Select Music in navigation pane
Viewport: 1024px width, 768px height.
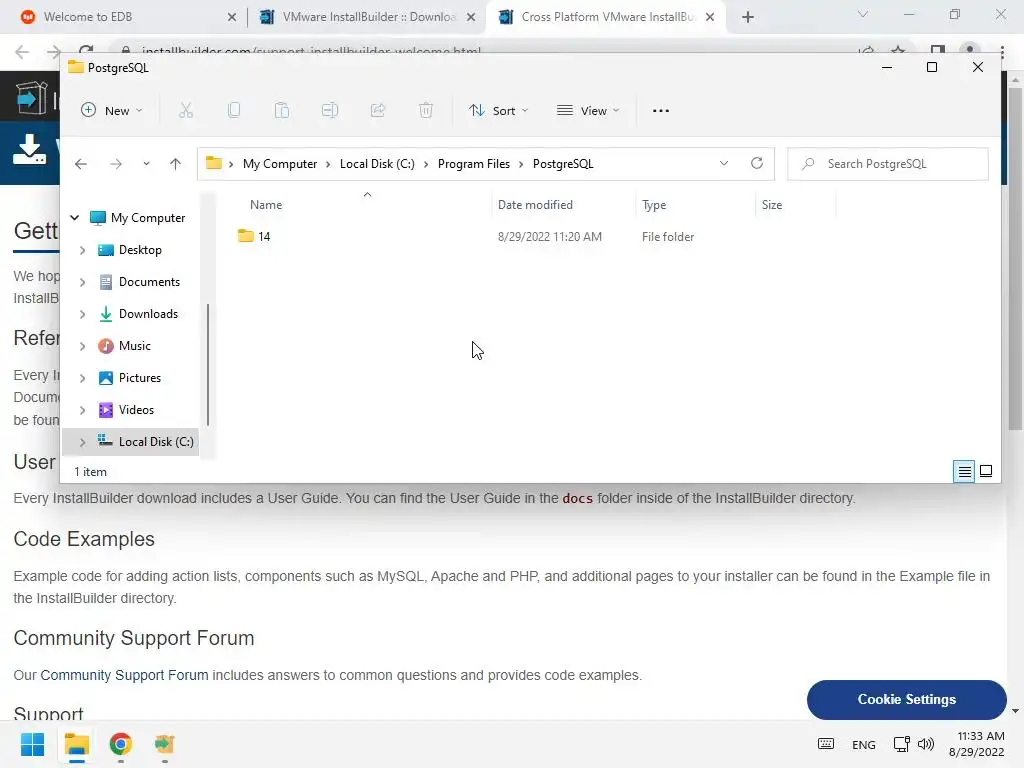point(135,346)
